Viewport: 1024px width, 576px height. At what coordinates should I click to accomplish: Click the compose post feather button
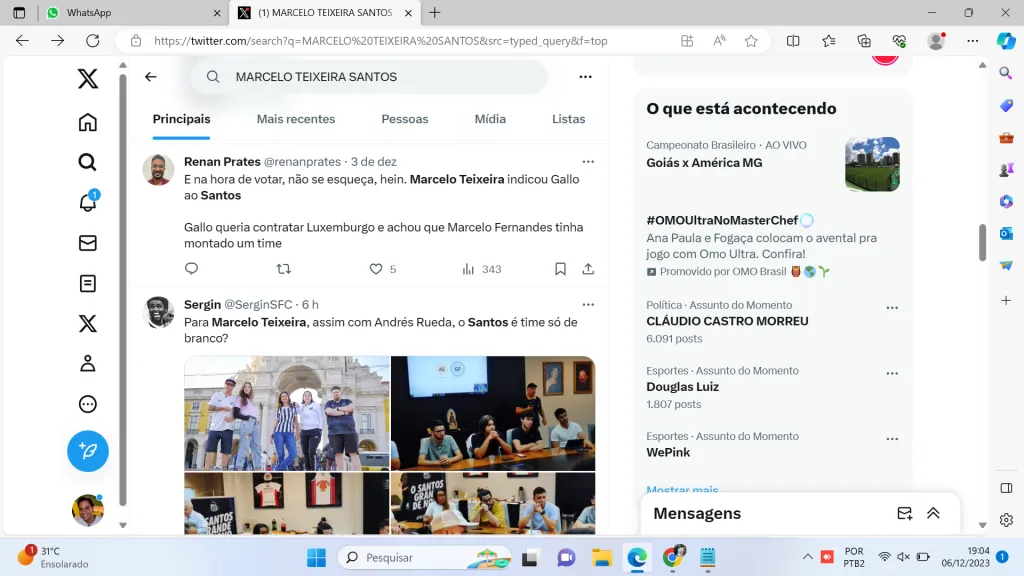pyautogui.click(x=88, y=451)
